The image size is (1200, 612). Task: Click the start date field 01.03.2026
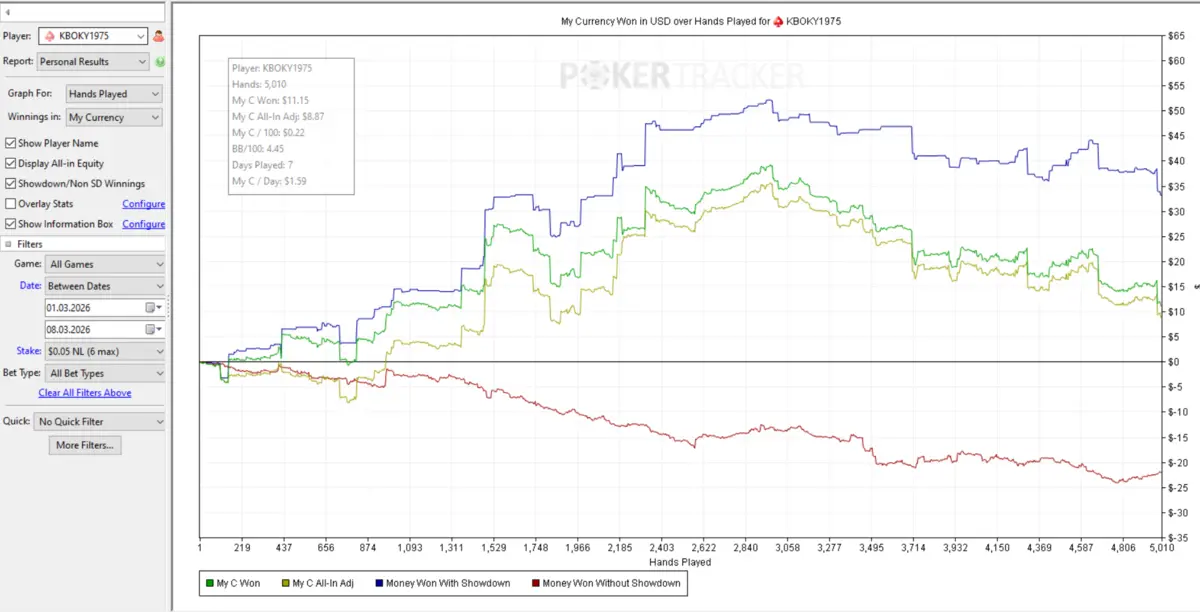click(x=93, y=307)
